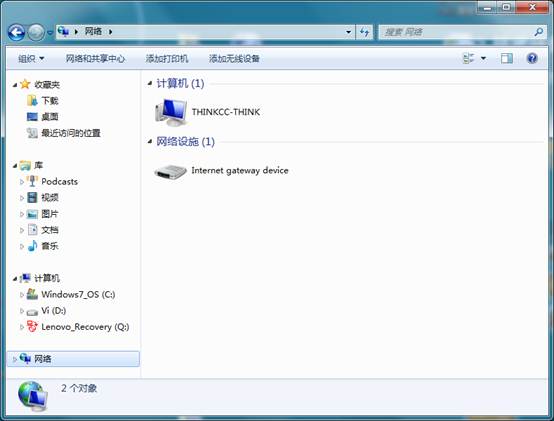Collapse the 计算机 (1) group header

[x=150, y=83]
